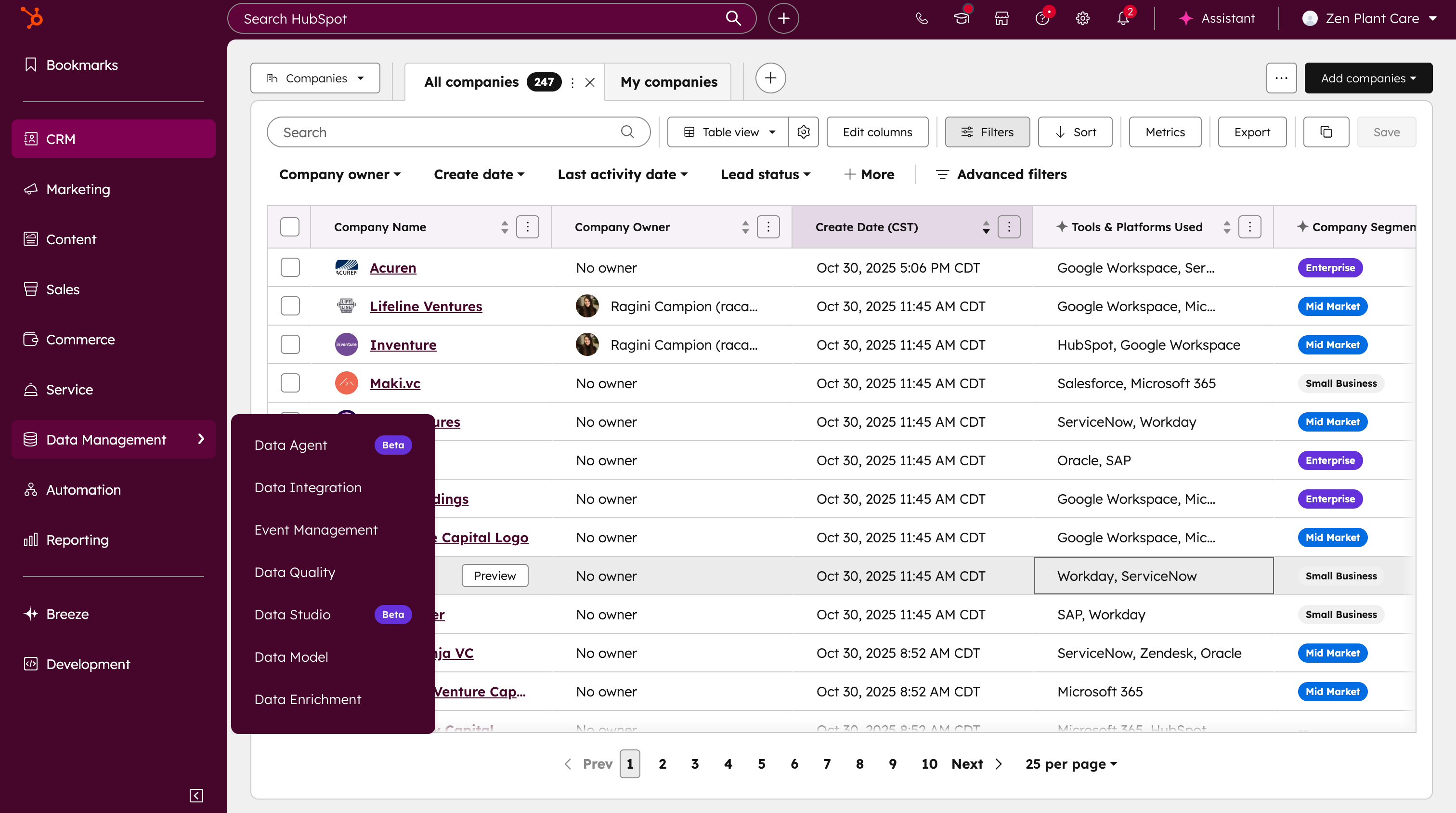Open Last activity date filter dropdown
Image resolution: width=1456 pixels, height=813 pixels.
pyautogui.click(x=622, y=174)
